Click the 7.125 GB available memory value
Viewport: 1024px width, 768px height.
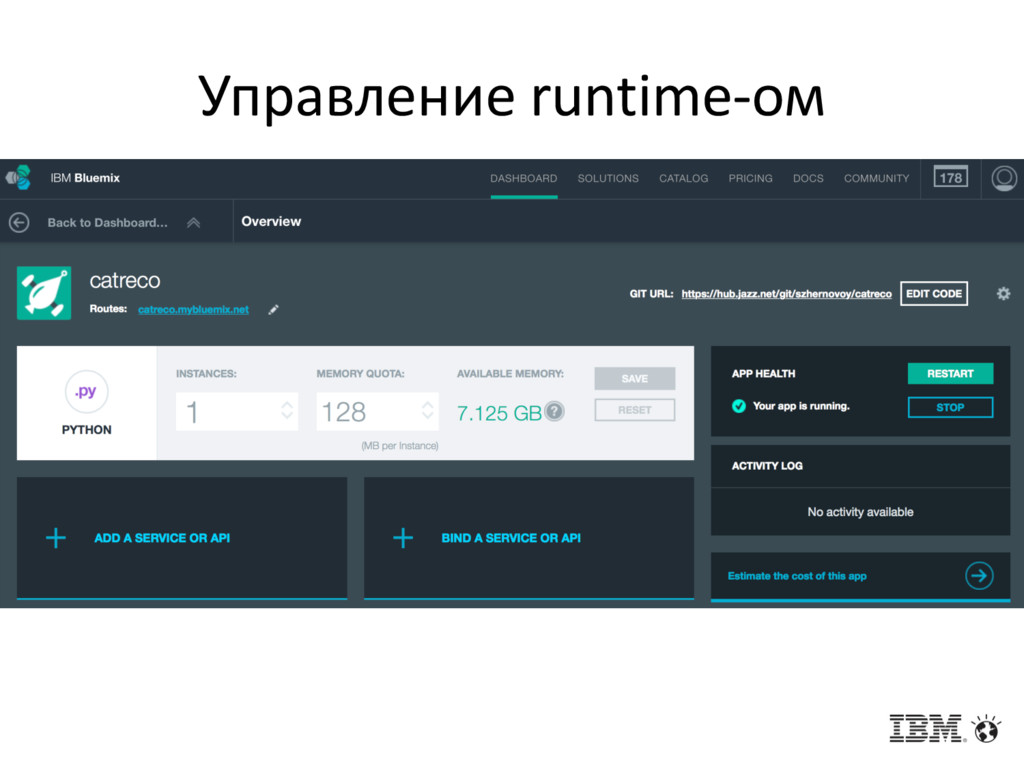click(x=499, y=413)
